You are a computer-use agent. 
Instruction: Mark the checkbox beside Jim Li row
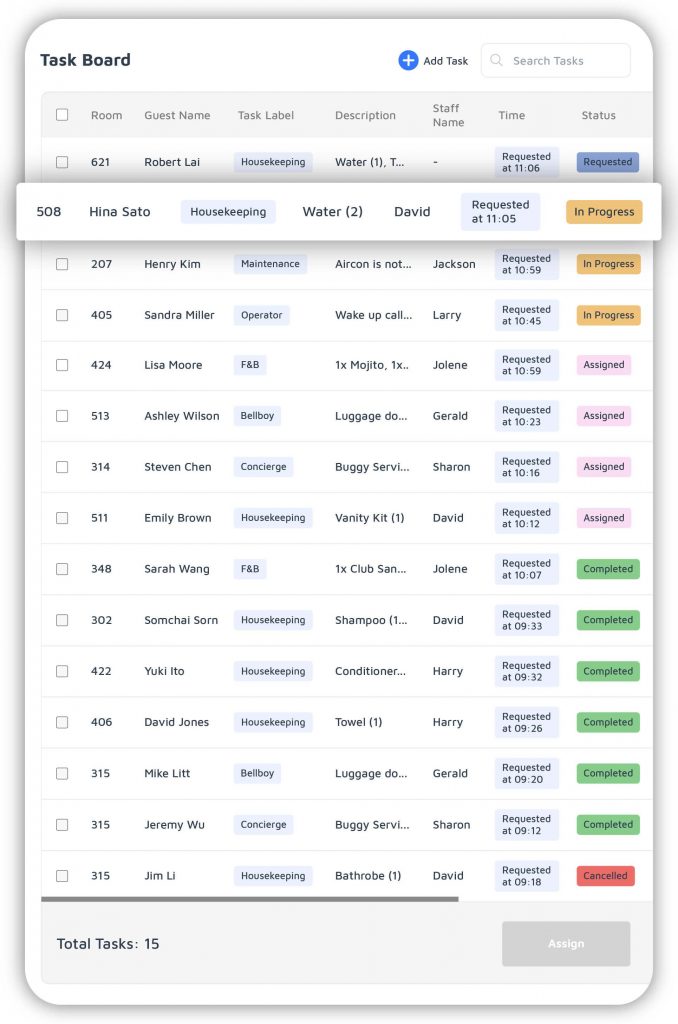[x=62, y=876]
